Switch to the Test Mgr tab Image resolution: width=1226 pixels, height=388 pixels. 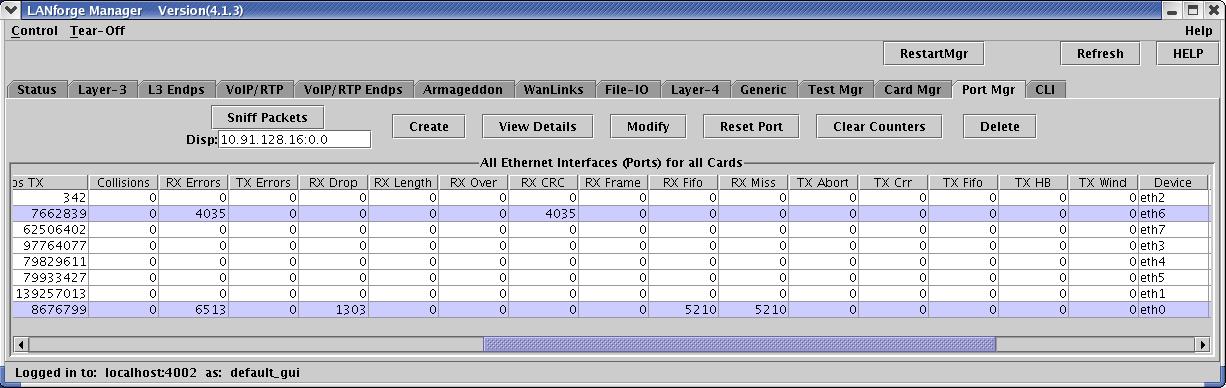click(x=836, y=89)
